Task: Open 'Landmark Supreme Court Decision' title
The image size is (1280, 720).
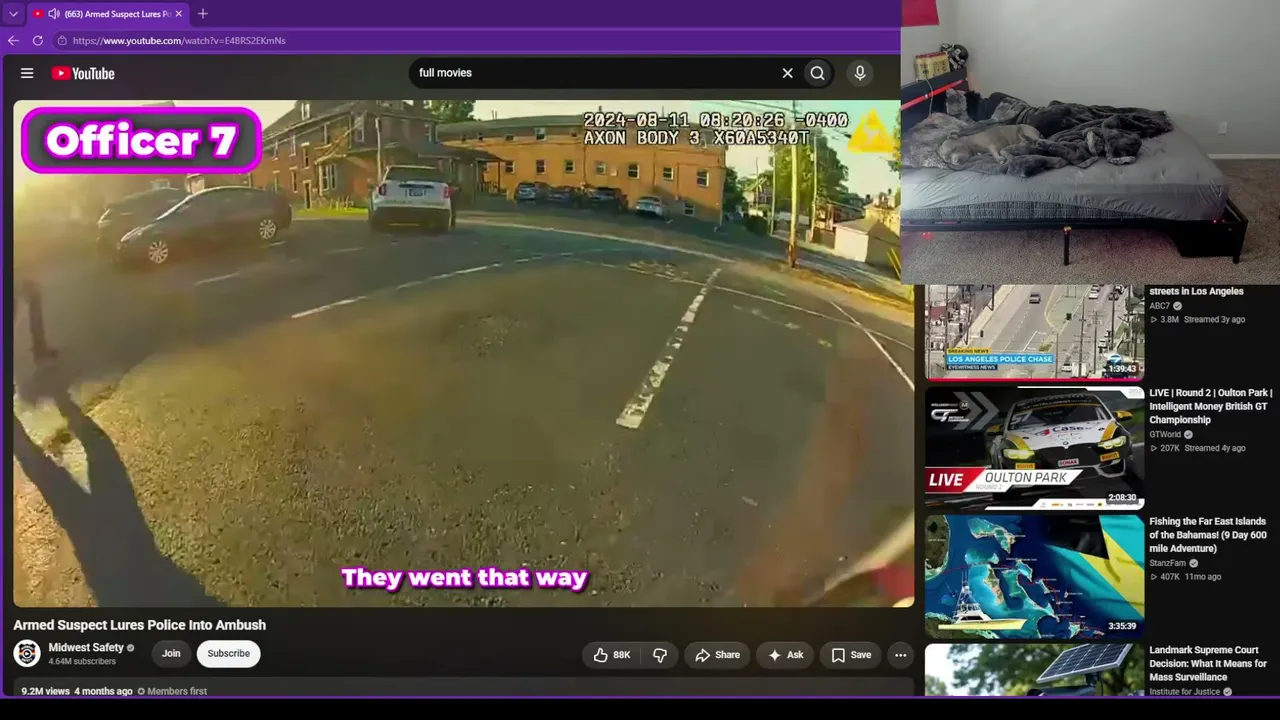Action: coord(1208,664)
